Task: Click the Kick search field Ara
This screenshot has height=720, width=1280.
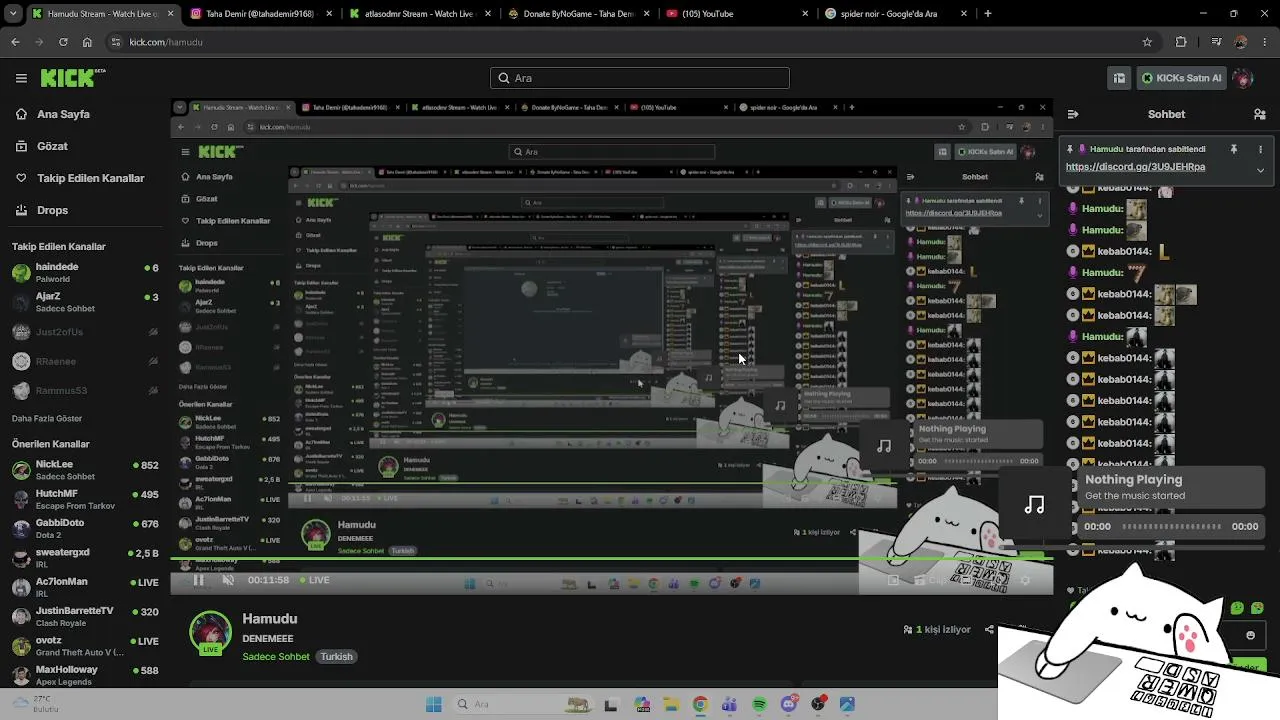Action: pos(640,78)
